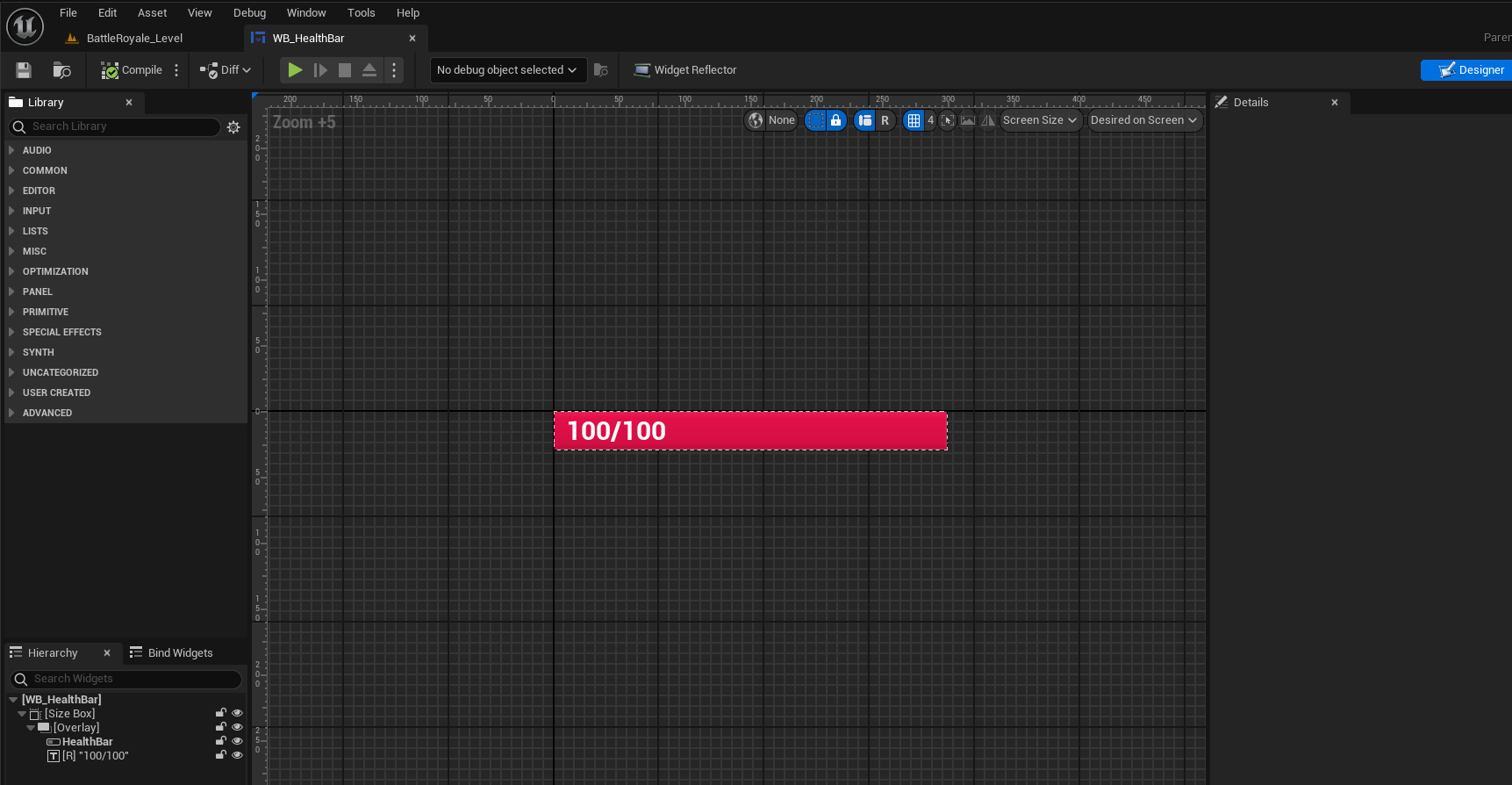Close the WB_HealthBar tab

point(412,39)
